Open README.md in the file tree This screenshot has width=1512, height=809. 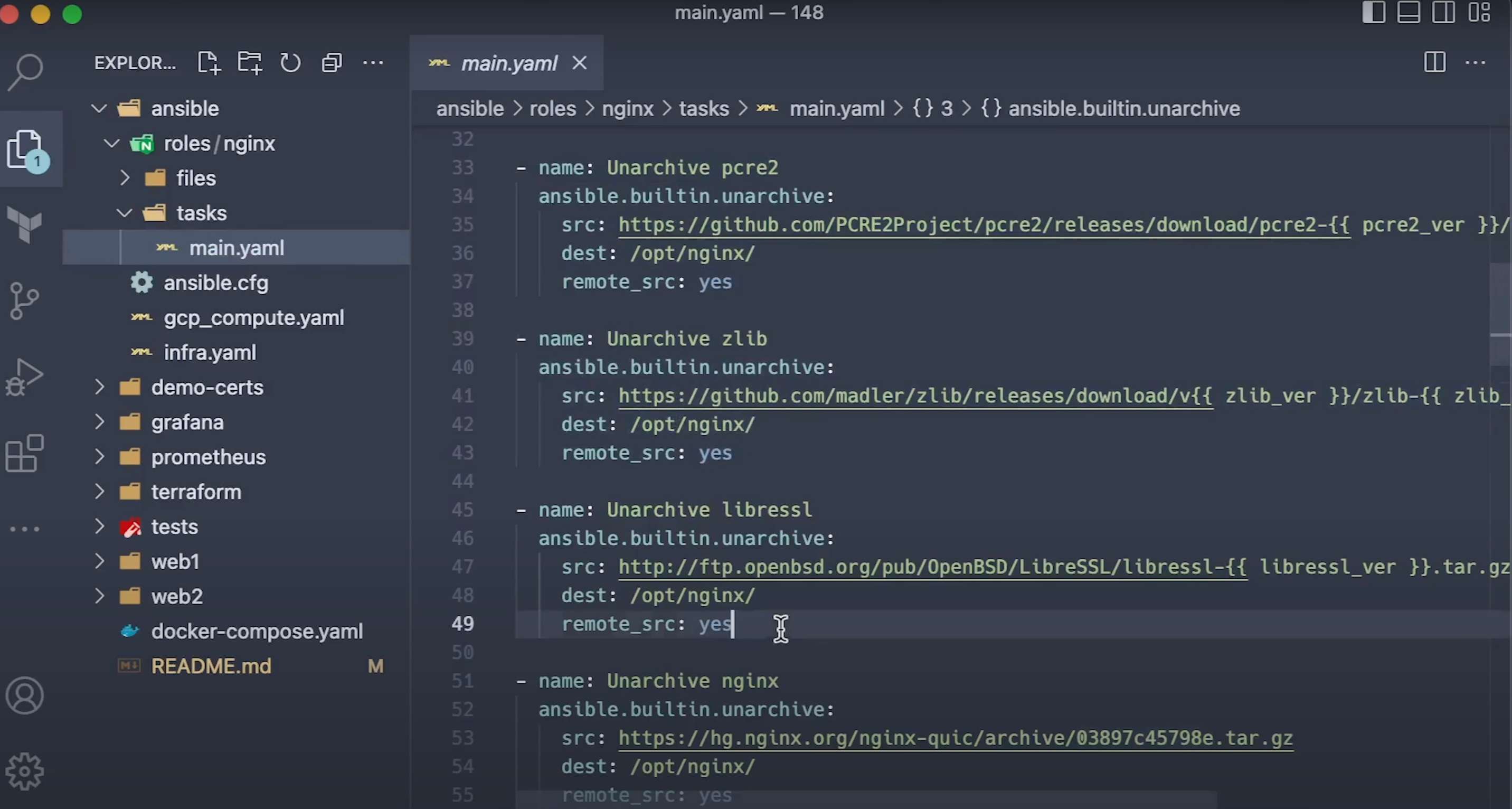click(211, 666)
